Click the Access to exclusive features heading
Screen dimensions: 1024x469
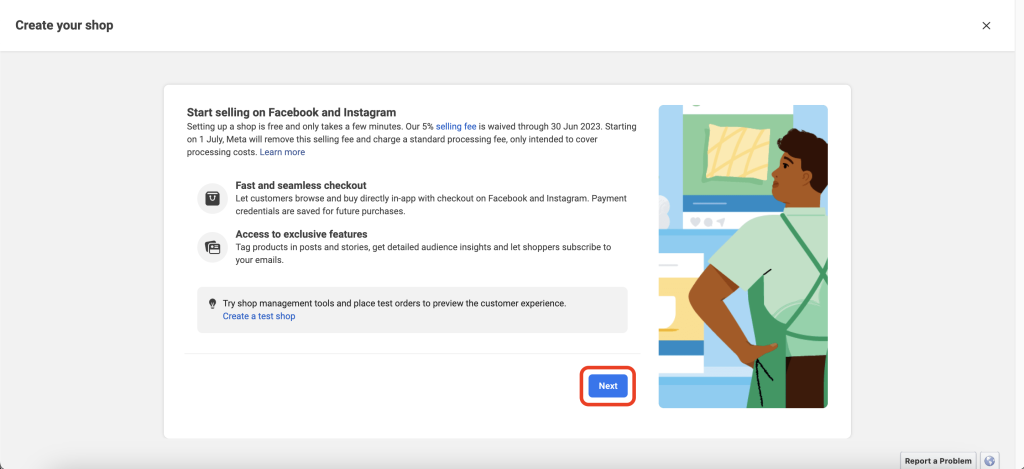(301, 234)
